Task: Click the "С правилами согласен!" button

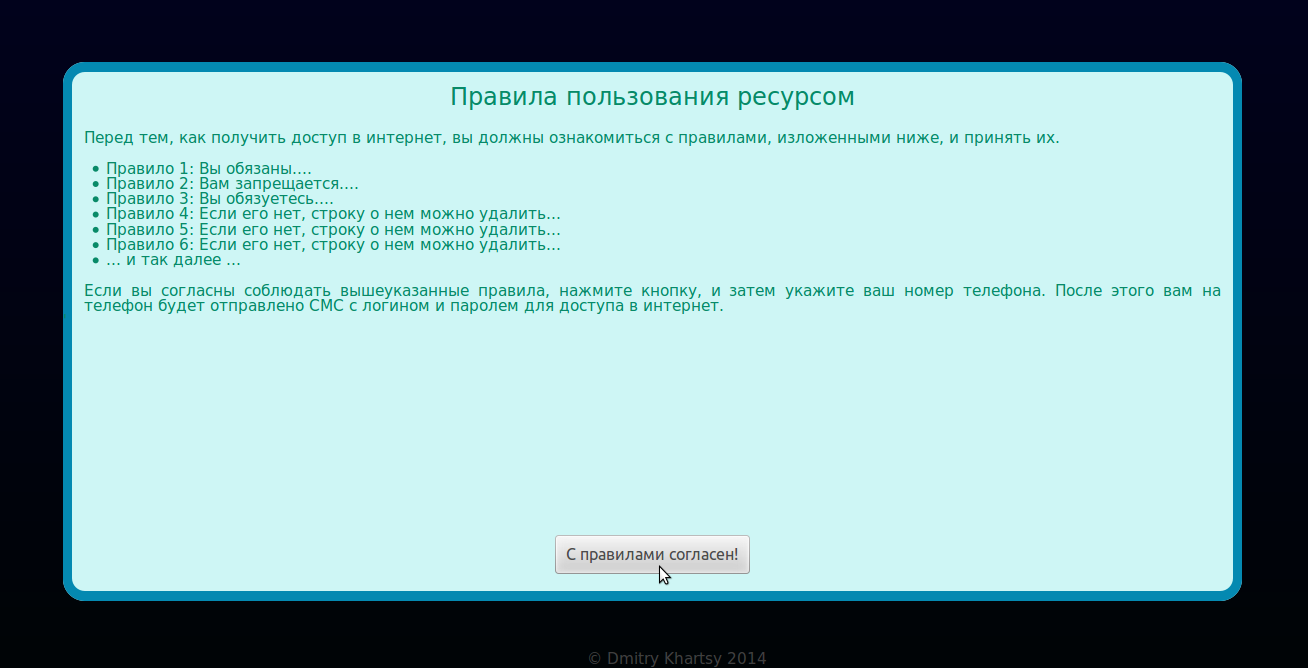Action: coord(652,554)
